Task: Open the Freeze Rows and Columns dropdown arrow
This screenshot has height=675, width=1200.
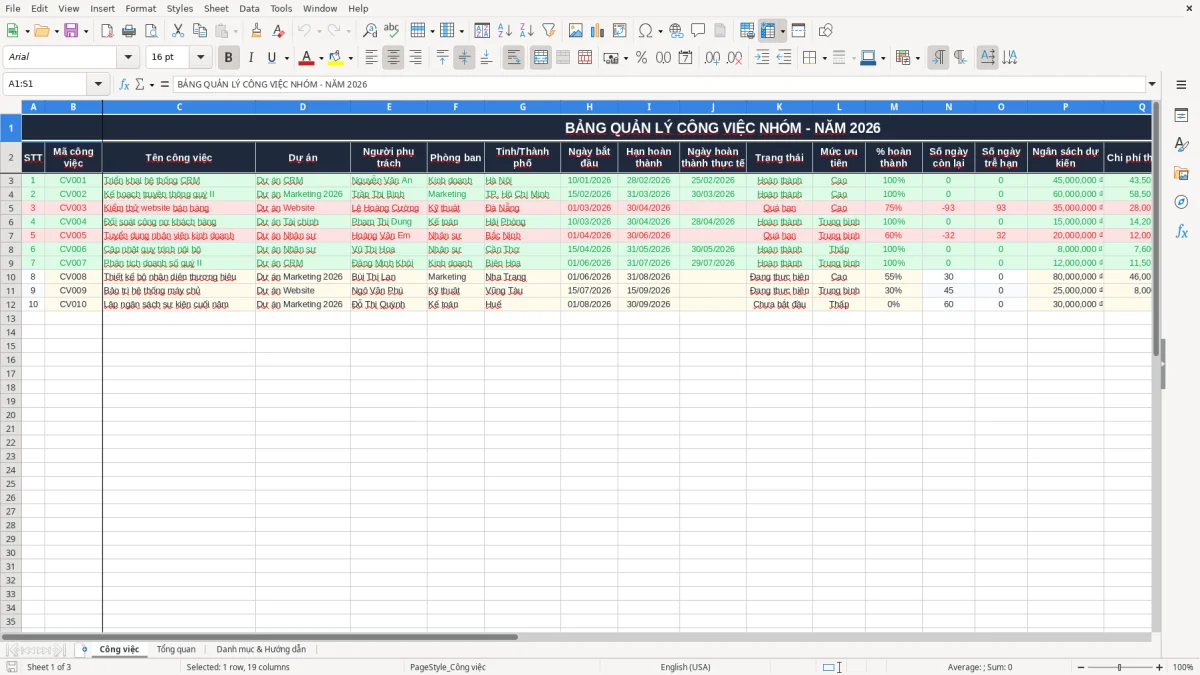Action: pos(783,31)
